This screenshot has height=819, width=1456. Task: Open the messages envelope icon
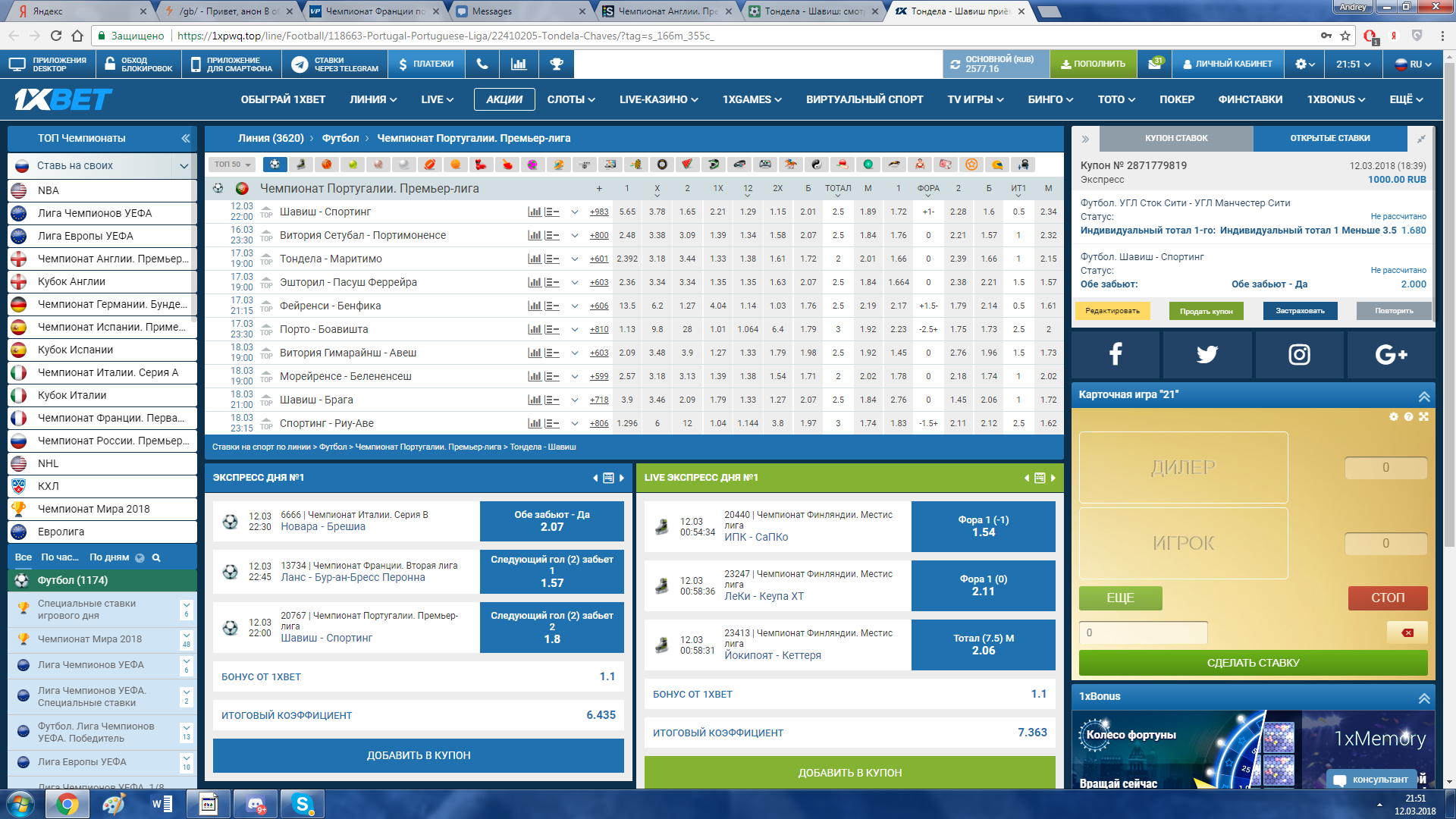click(x=1154, y=64)
